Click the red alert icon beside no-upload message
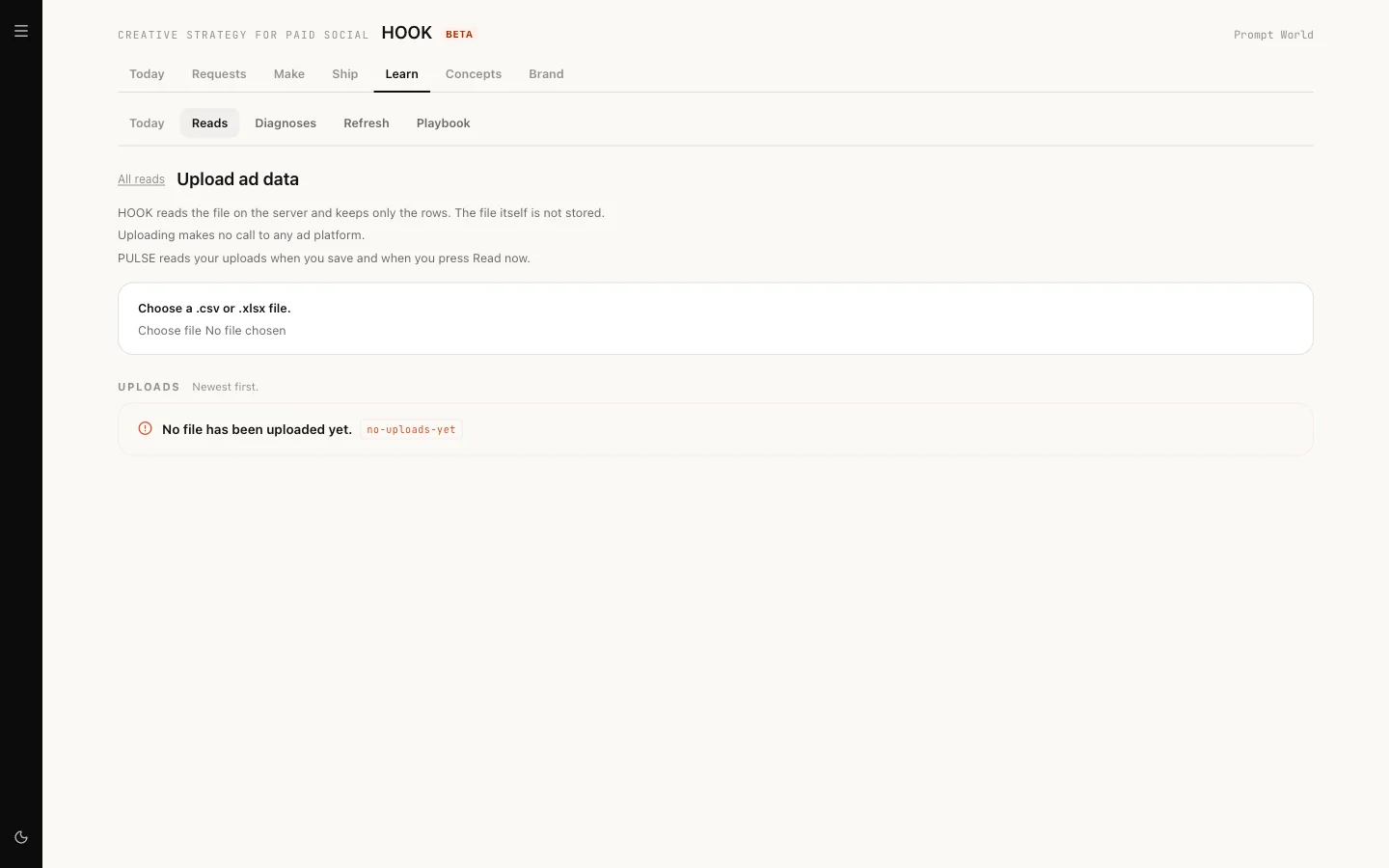The width and height of the screenshot is (1389, 868). point(145,429)
